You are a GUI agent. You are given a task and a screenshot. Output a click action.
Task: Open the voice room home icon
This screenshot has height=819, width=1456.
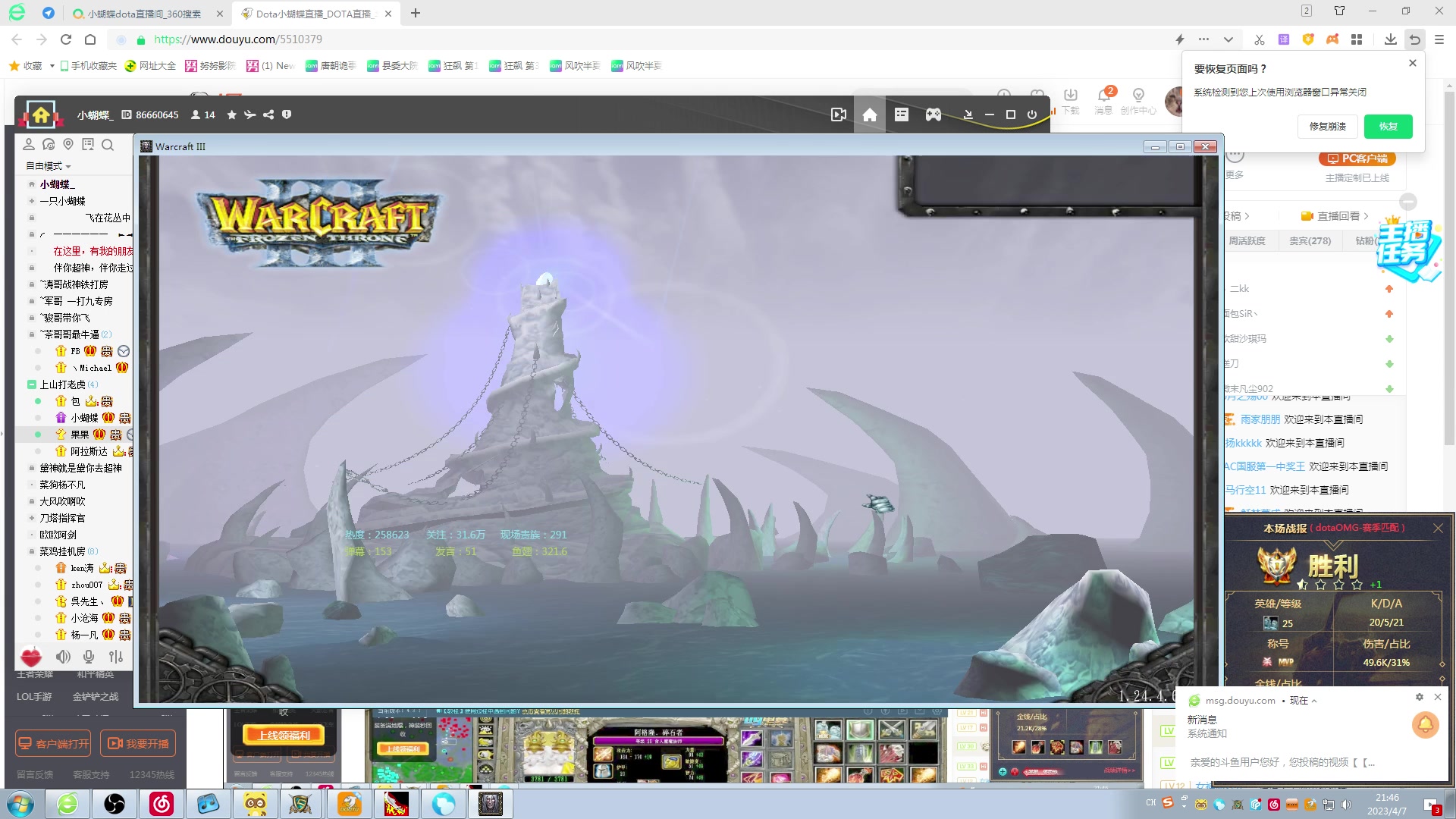tap(41, 115)
